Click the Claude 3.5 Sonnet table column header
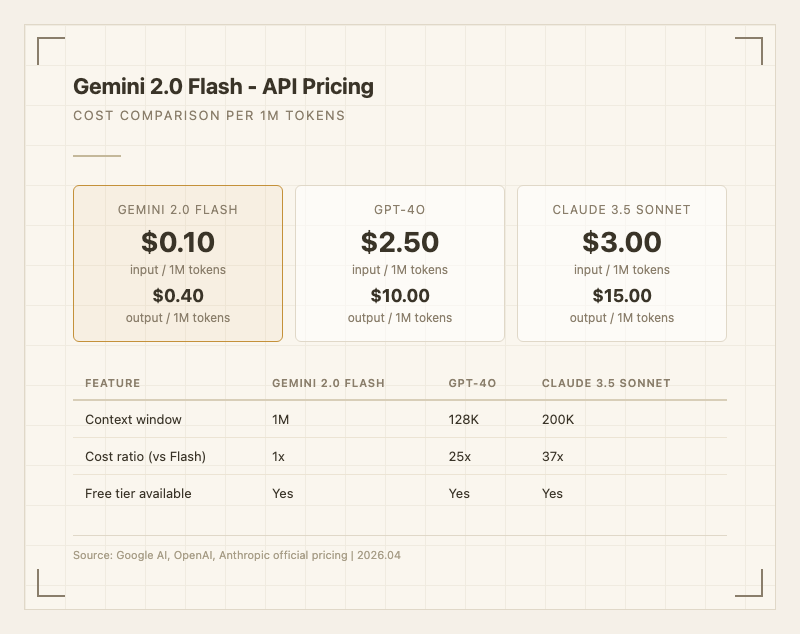Viewport: 800px width, 634px height. [606, 383]
